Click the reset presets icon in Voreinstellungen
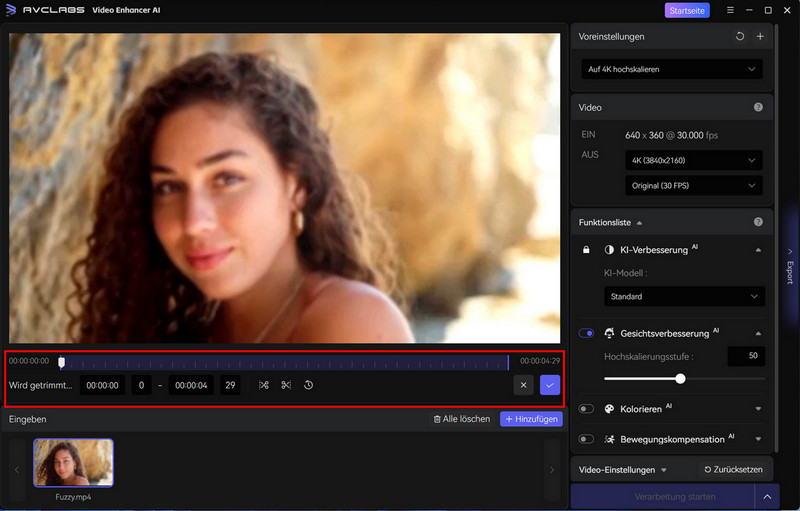800x511 pixels. (x=739, y=37)
